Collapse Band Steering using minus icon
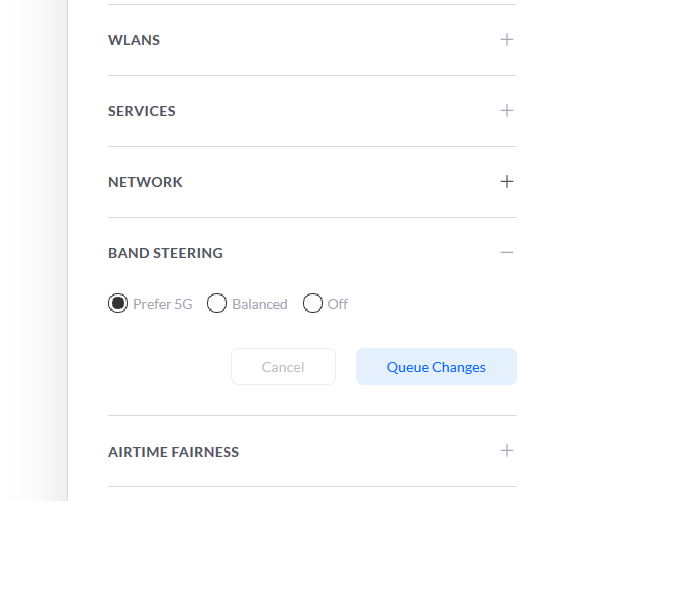This screenshot has width=699, height=613. pyautogui.click(x=506, y=252)
